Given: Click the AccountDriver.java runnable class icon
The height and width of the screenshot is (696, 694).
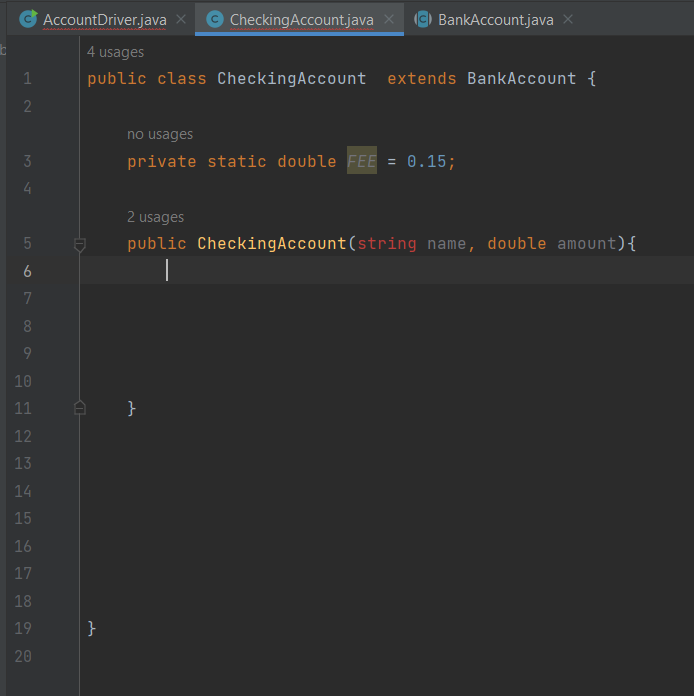Looking at the screenshot, I should (x=28, y=19).
